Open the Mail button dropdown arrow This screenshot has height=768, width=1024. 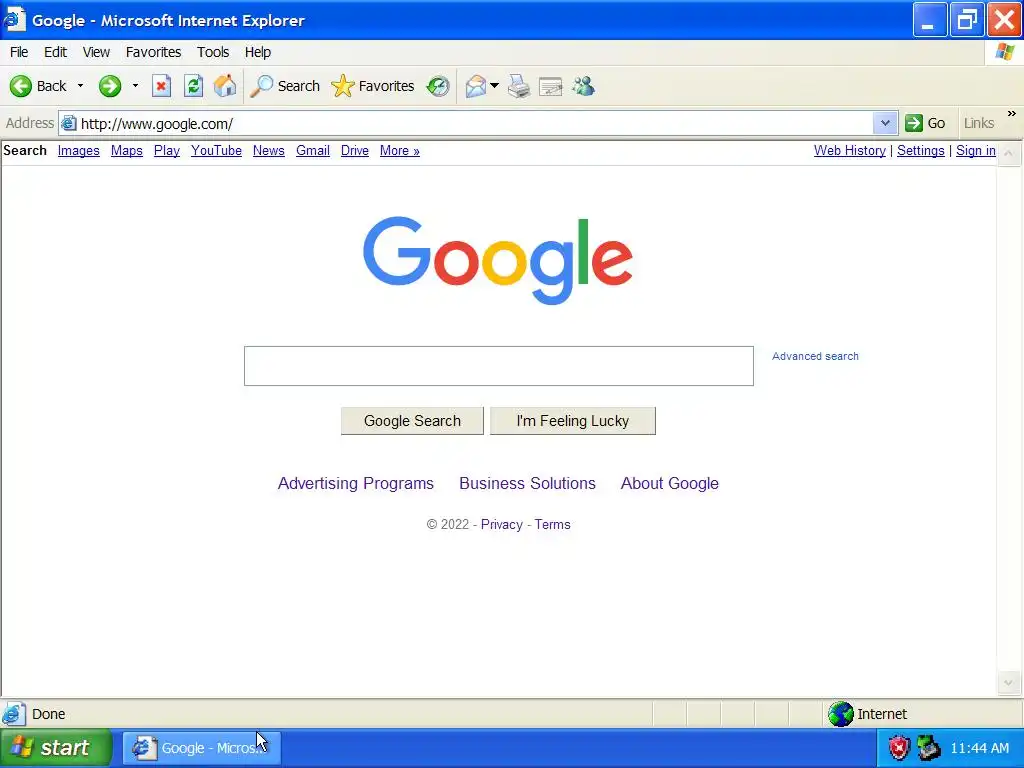[x=494, y=86]
